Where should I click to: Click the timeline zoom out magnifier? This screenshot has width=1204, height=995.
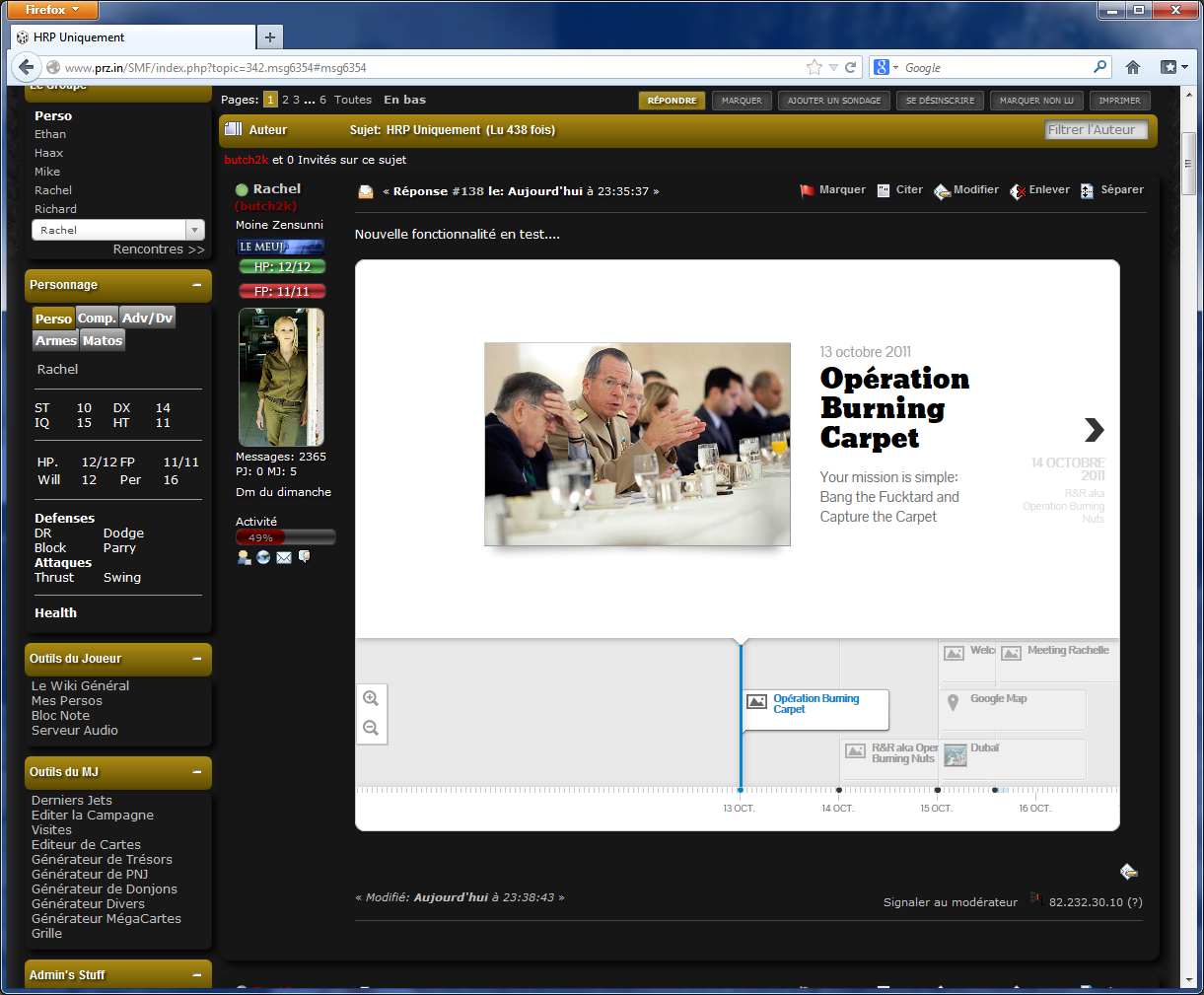371,728
